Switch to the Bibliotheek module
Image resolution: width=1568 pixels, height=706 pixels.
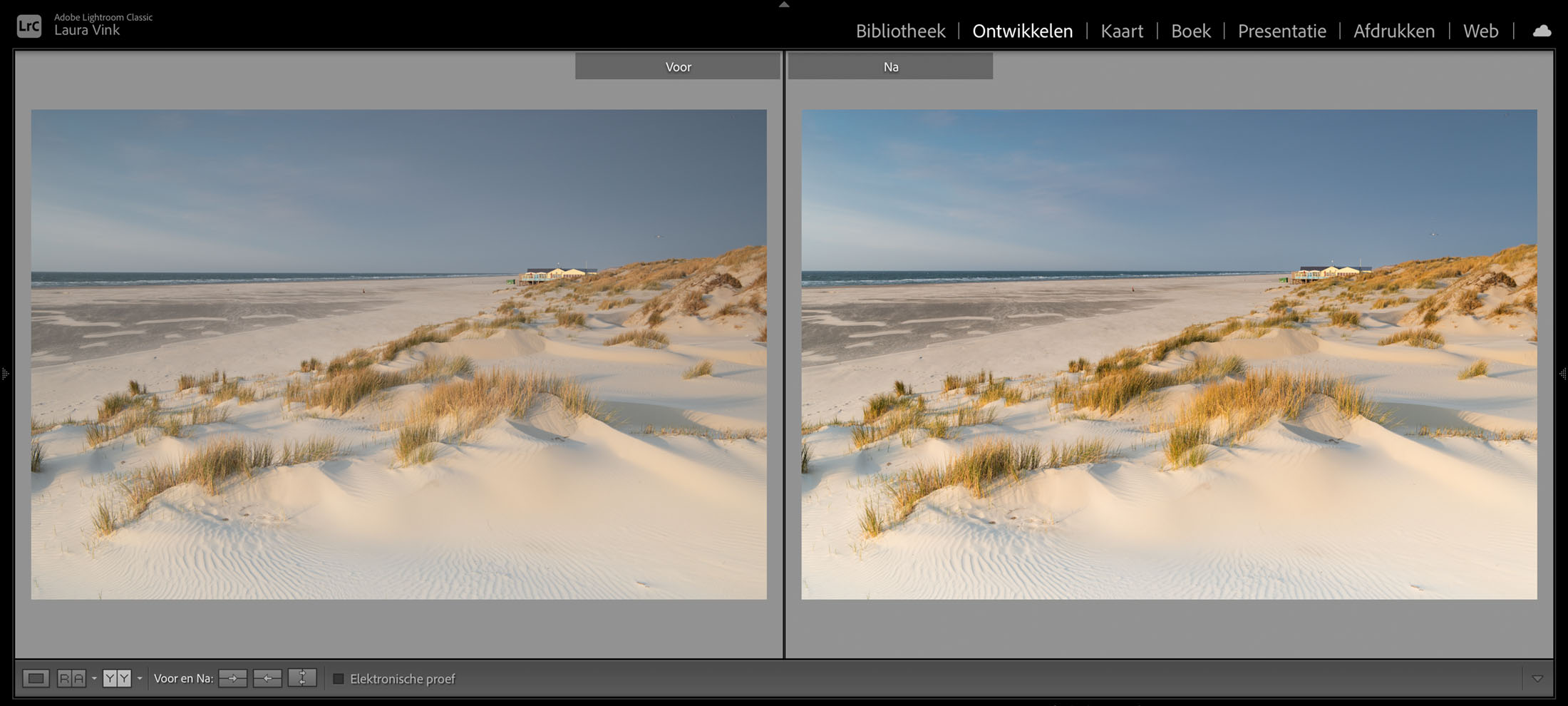point(900,31)
